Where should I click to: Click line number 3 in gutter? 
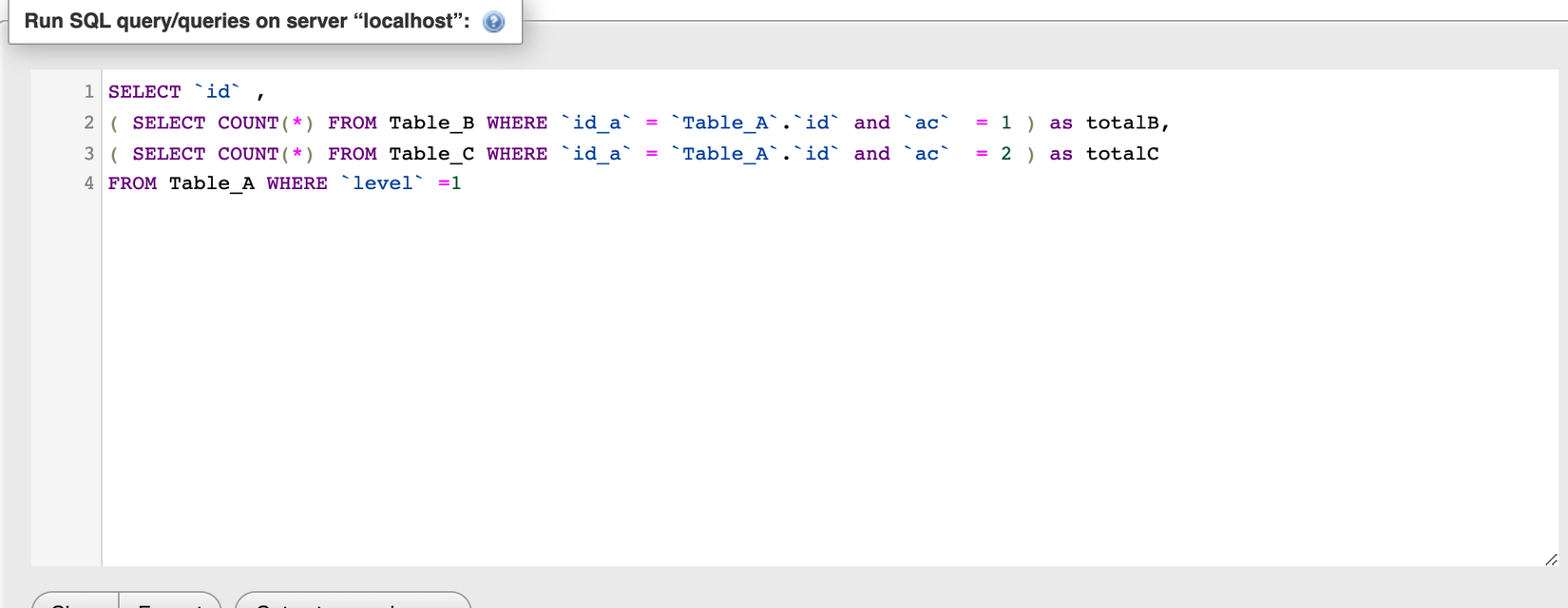(x=88, y=153)
